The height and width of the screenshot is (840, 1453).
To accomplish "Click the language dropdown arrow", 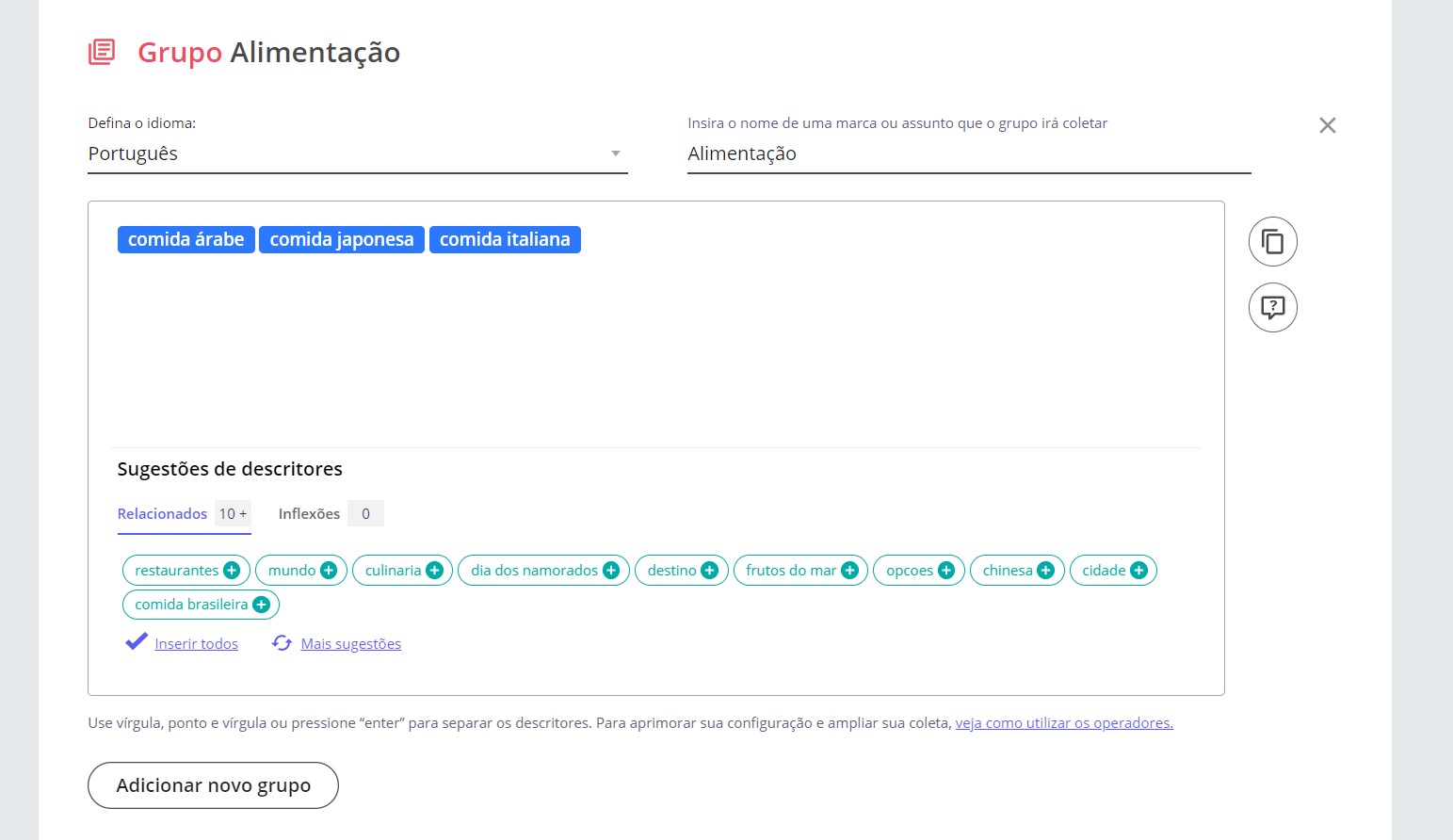I will (x=616, y=153).
